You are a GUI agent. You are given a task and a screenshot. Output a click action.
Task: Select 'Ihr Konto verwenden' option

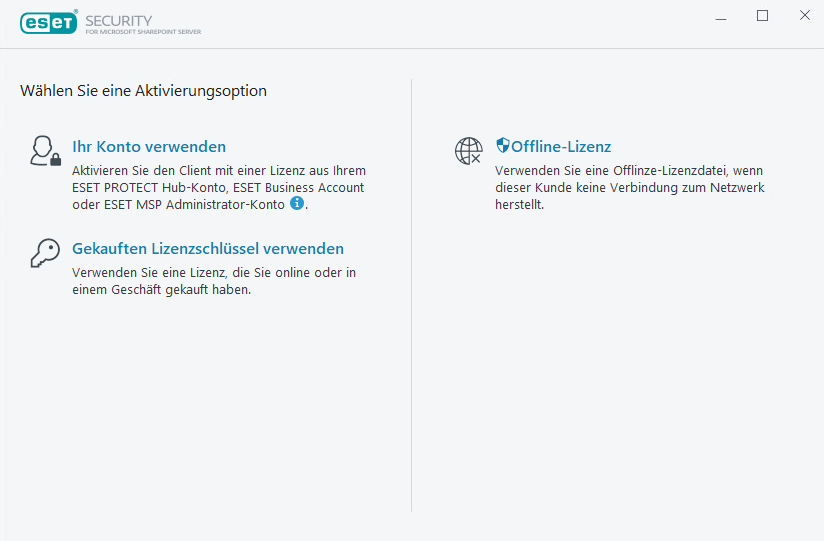pyautogui.click(x=149, y=147)
